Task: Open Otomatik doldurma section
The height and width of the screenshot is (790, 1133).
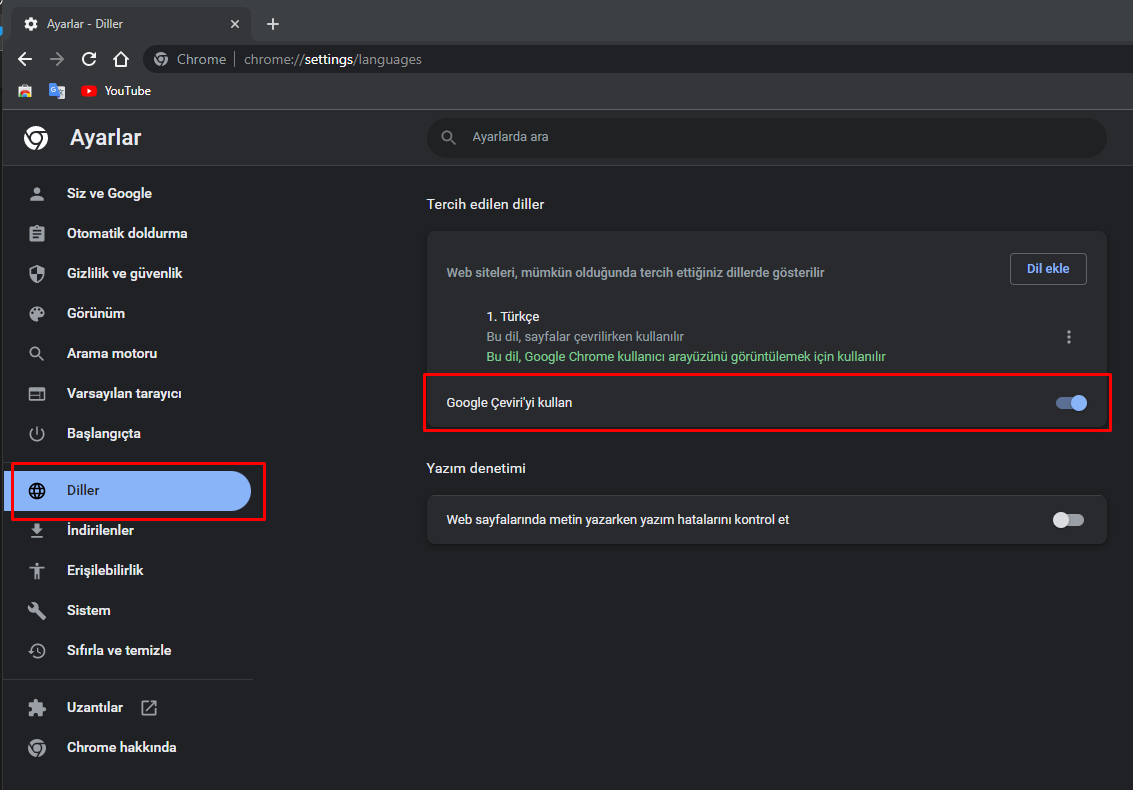Action: (128, 233)
